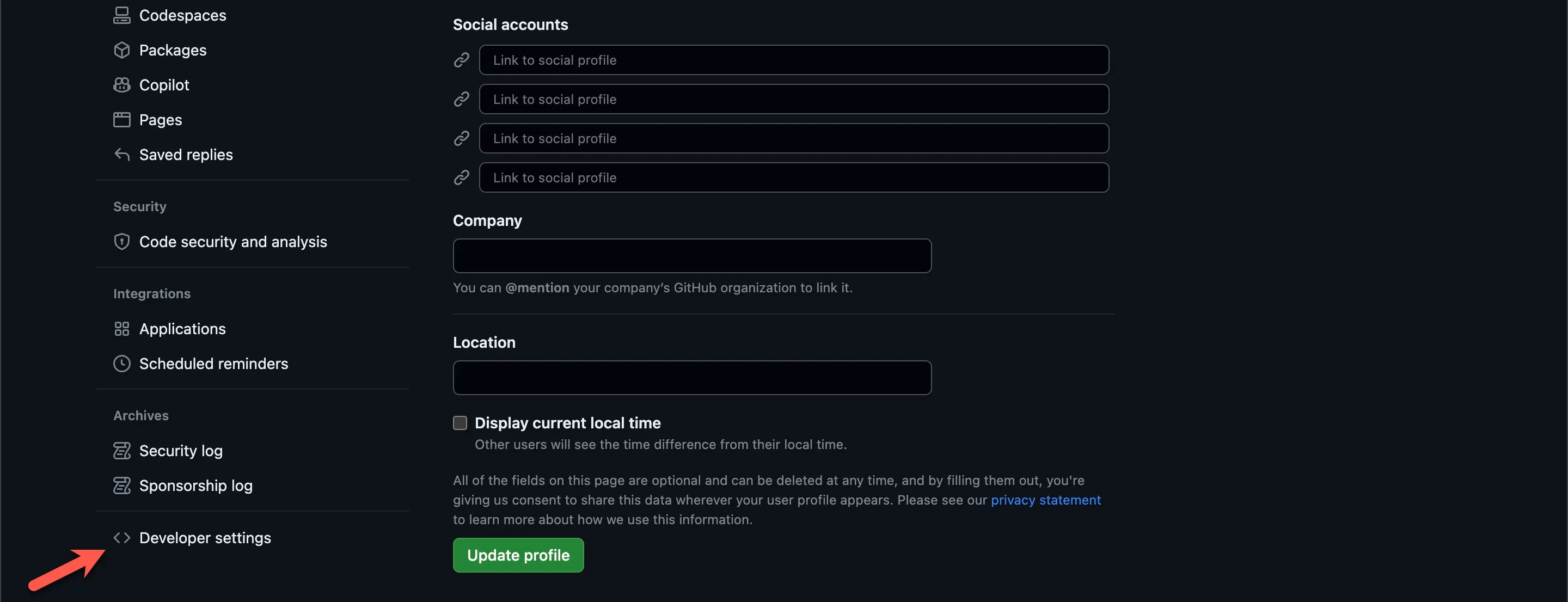Click the first social profile link field
The image size is (1568, 602).
[x=793, y=60]
